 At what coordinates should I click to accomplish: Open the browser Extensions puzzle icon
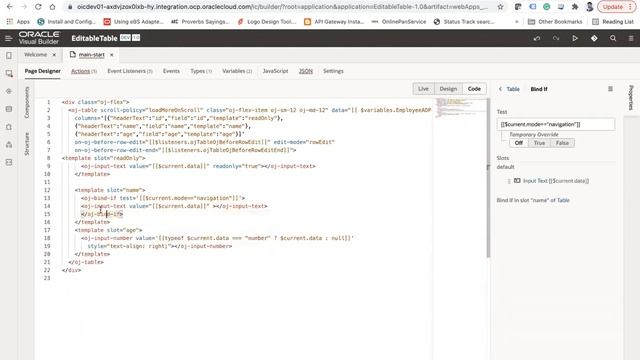click(x=575, y=7)
